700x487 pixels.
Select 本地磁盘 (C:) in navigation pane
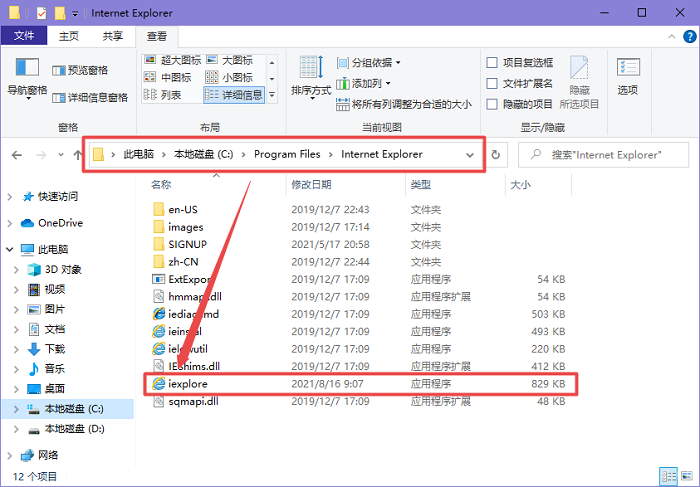74,408
